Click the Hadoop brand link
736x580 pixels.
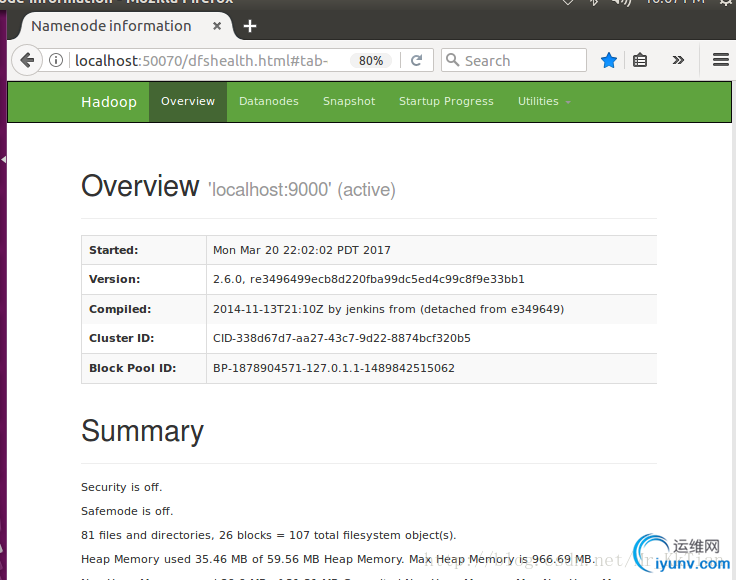click(109, 102)
